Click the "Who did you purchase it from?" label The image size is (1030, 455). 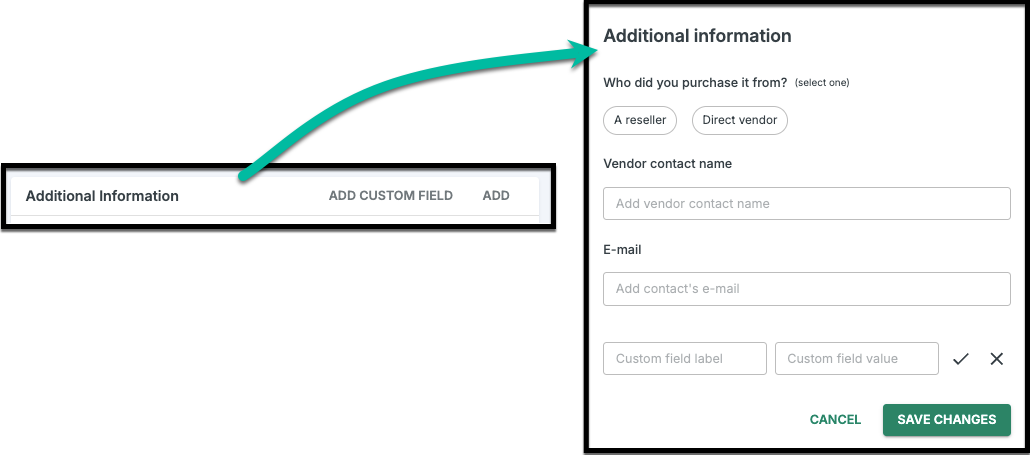[x=695, y=82]
